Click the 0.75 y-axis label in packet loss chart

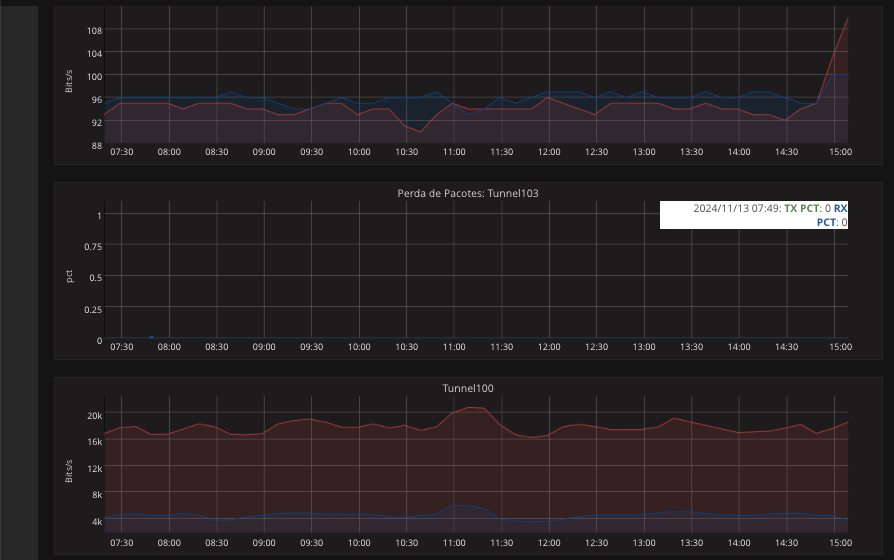coord(92,246)
